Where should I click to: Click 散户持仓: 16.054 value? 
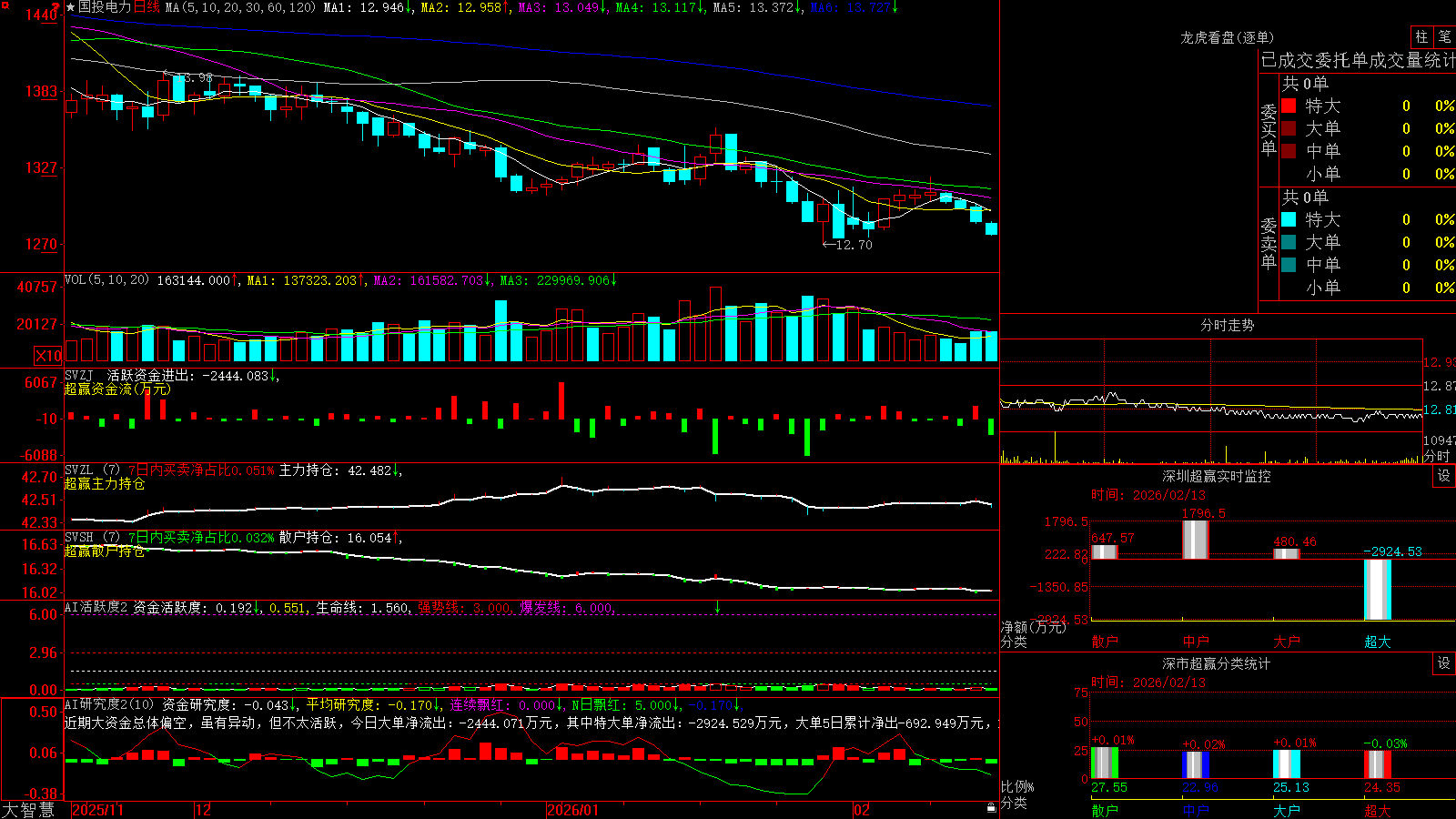pyautogui.click(x=336, y=538)
